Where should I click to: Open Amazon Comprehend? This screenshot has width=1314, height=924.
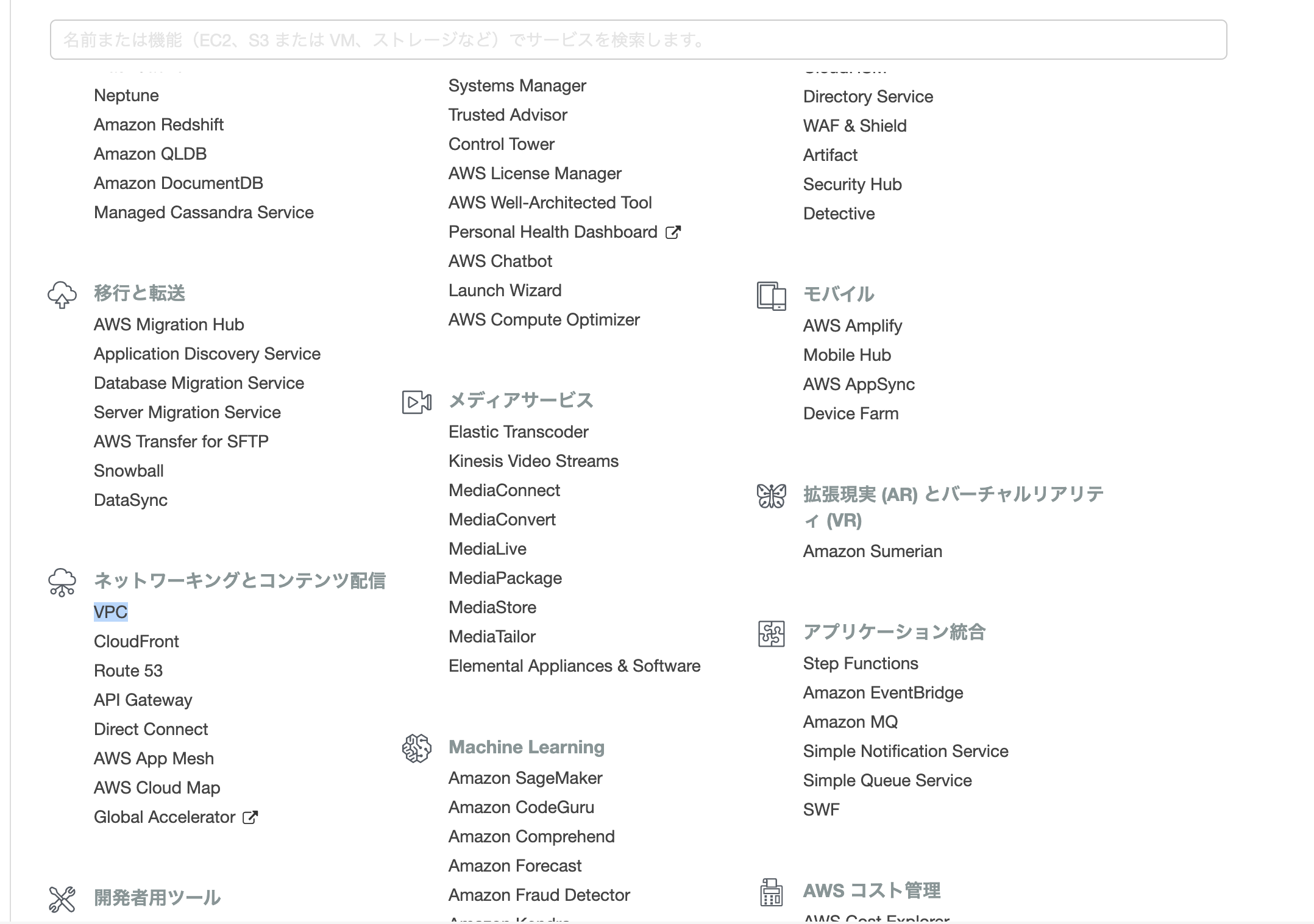532,836
